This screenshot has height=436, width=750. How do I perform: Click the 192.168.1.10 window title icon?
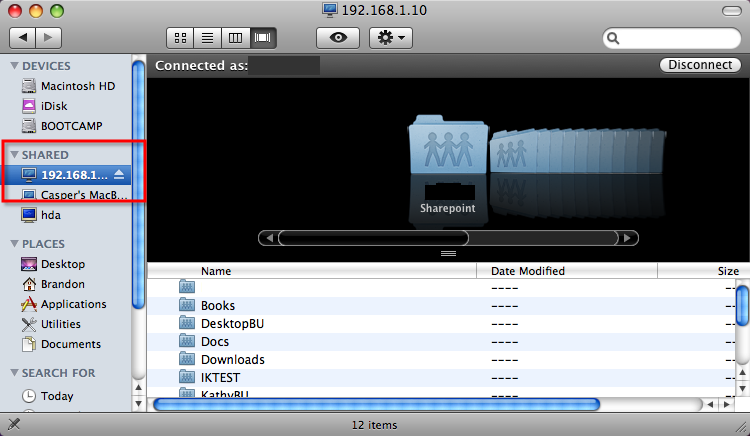click(x=330, y=10)
